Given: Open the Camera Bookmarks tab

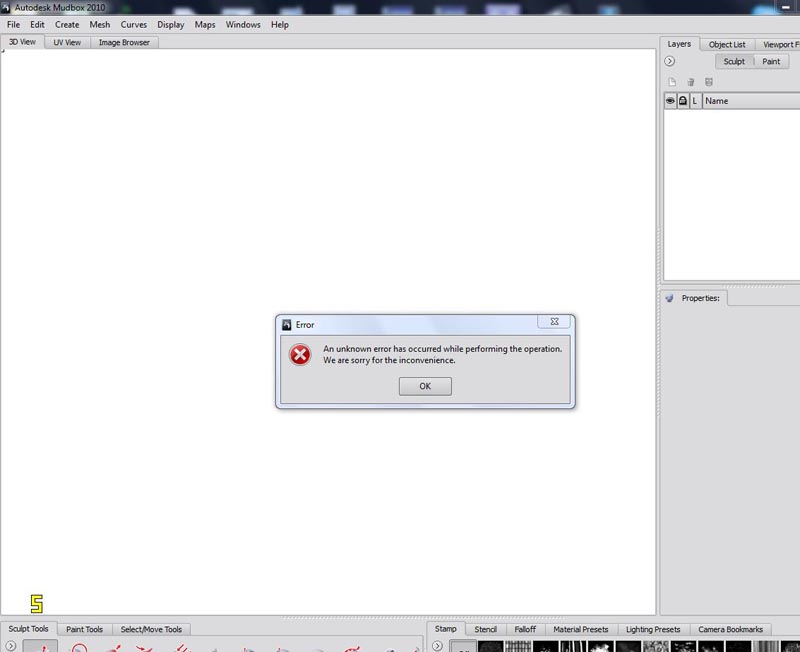Looking at the screenshot, I should 730,629.
